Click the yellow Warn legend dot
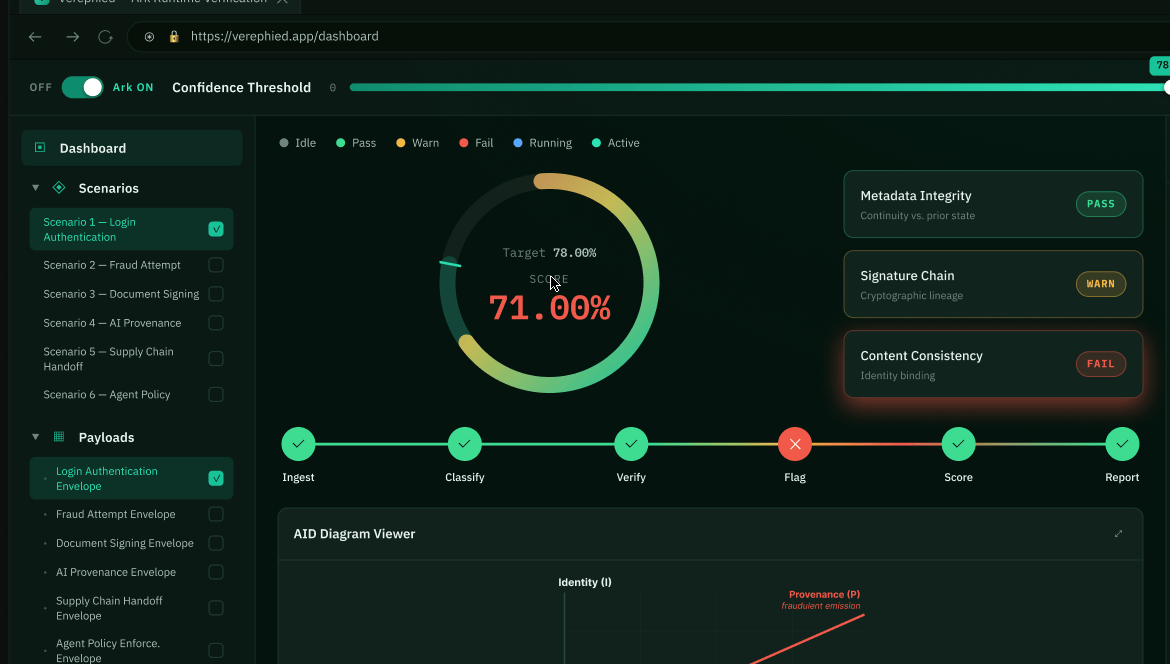1170x664 pixels. click(x=401, y=142)
